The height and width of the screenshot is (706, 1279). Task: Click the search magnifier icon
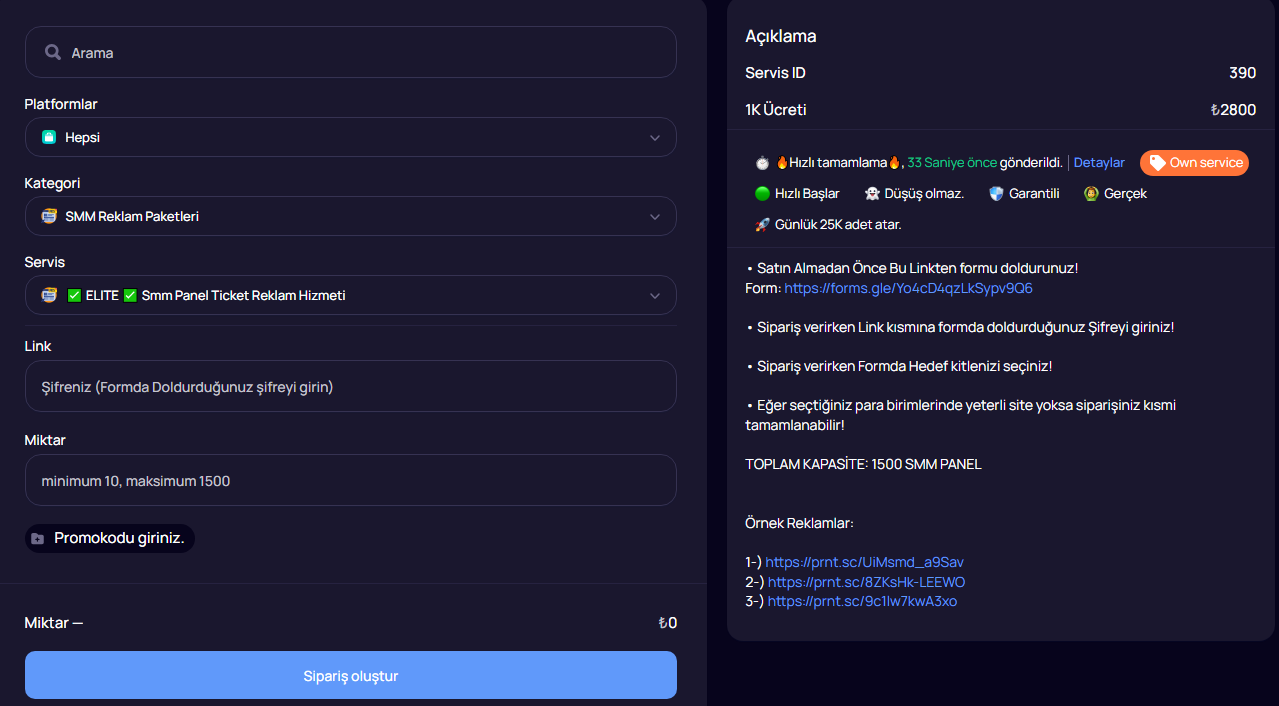click(53, 52)
